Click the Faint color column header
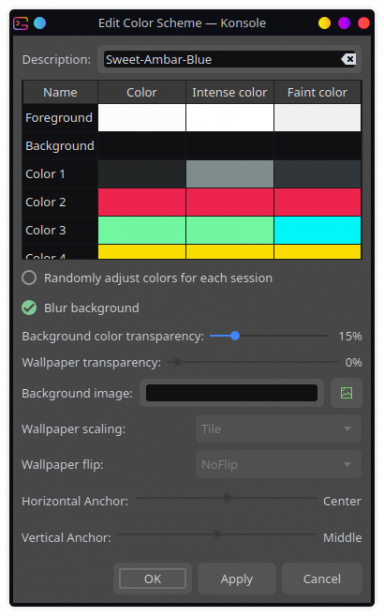 317,92
